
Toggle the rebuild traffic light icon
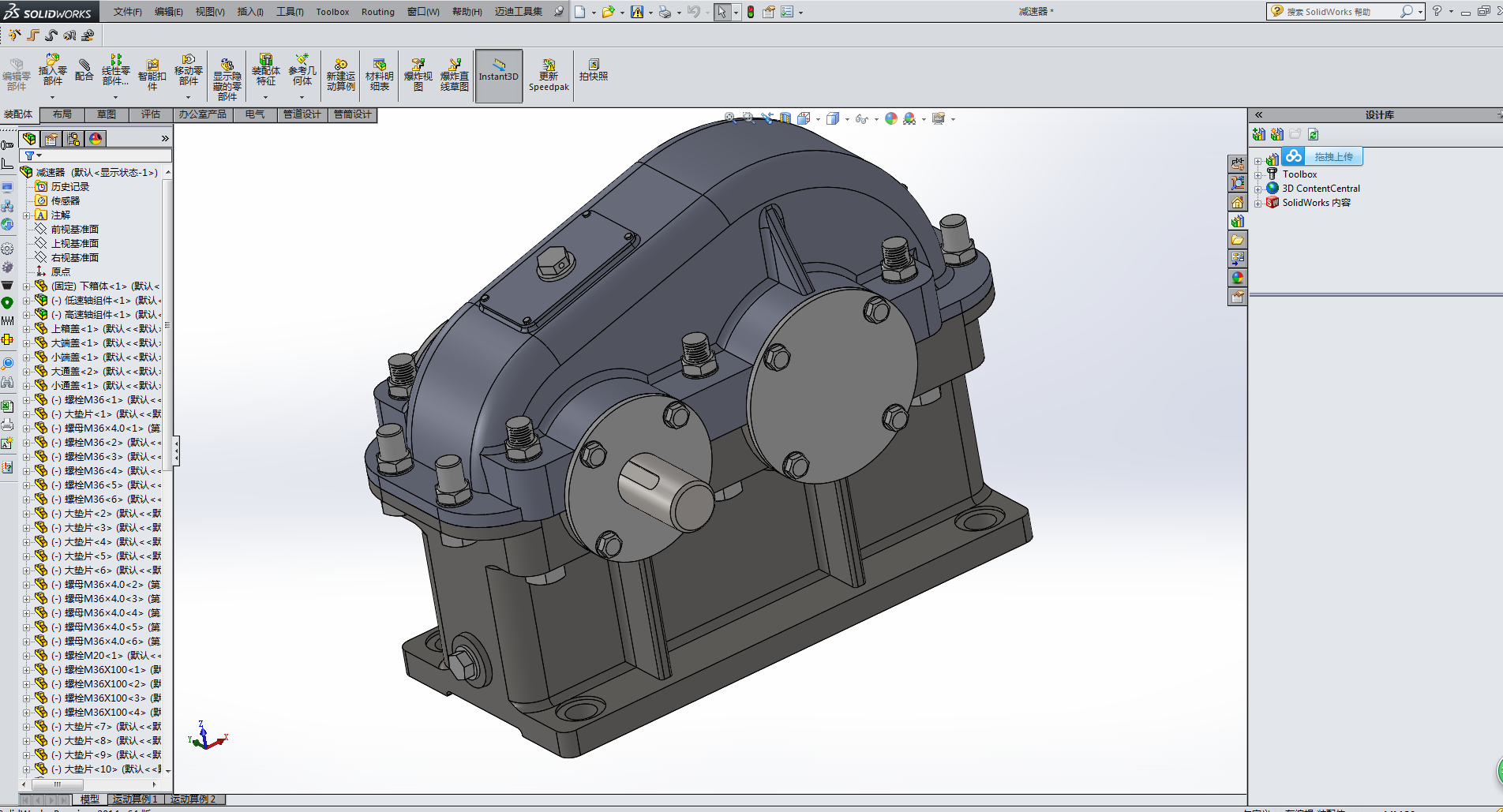coord(750,12)
